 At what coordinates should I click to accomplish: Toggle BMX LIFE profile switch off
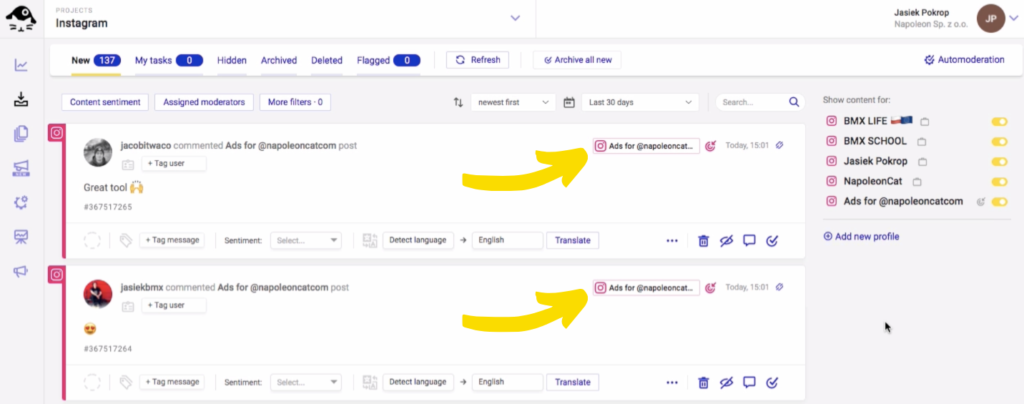click(998, 121)
